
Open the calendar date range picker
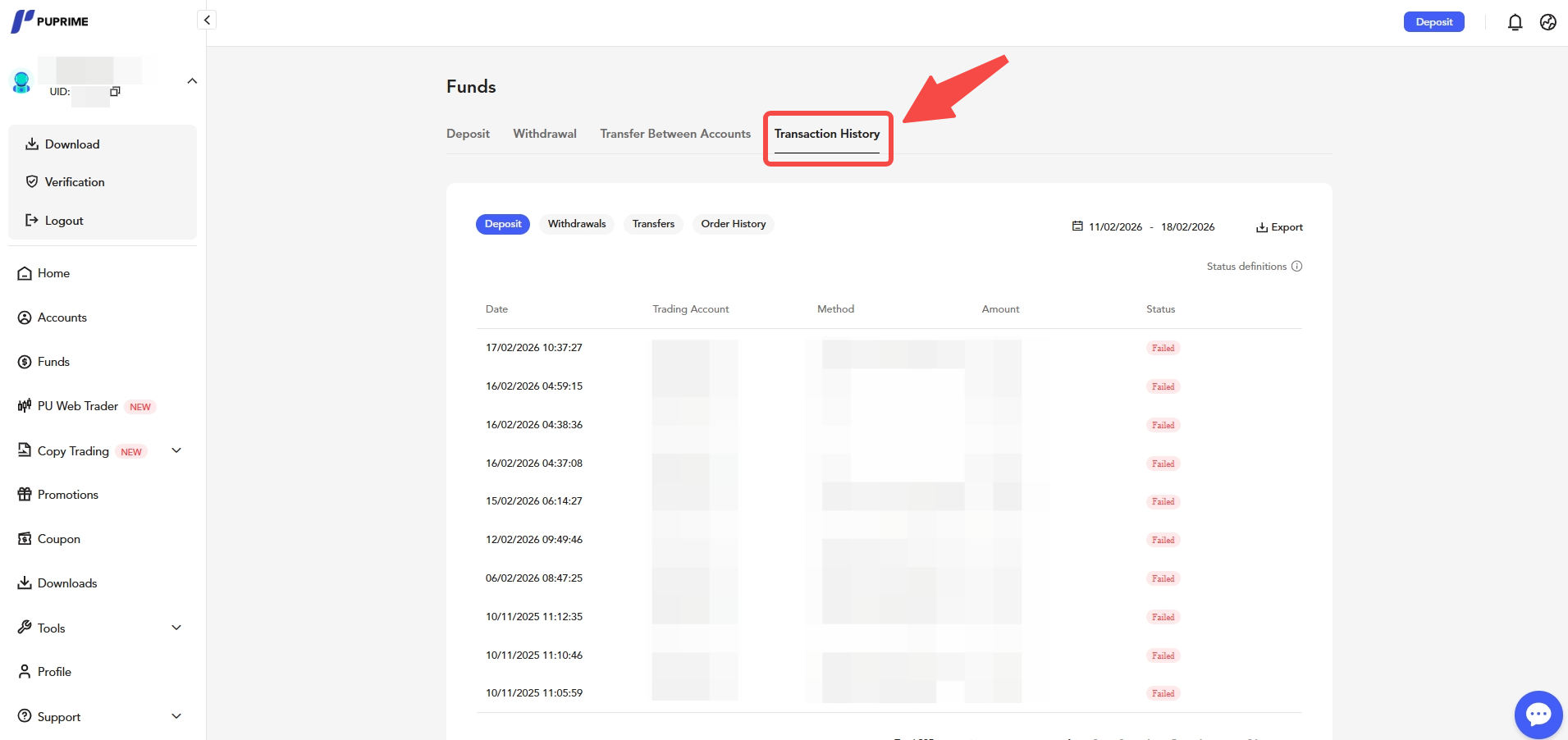(x=1143, y=226)
